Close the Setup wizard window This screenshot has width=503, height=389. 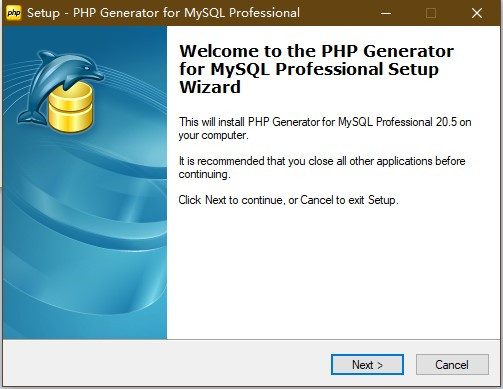pos(477,13)
